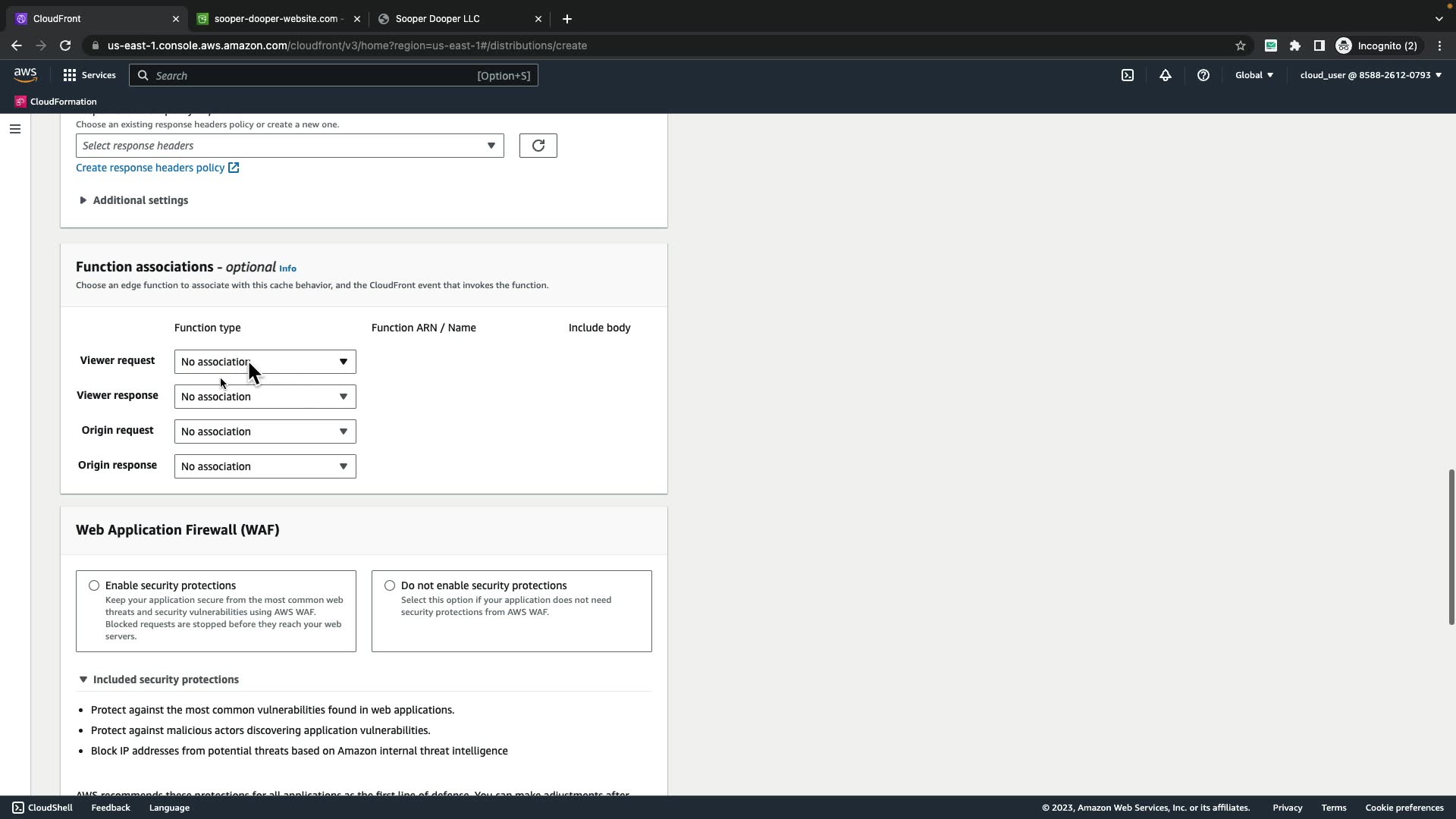Viewport: 1456px width, 819px height.
Task: Select Enable security protections radio
Action: pos(94,585)
